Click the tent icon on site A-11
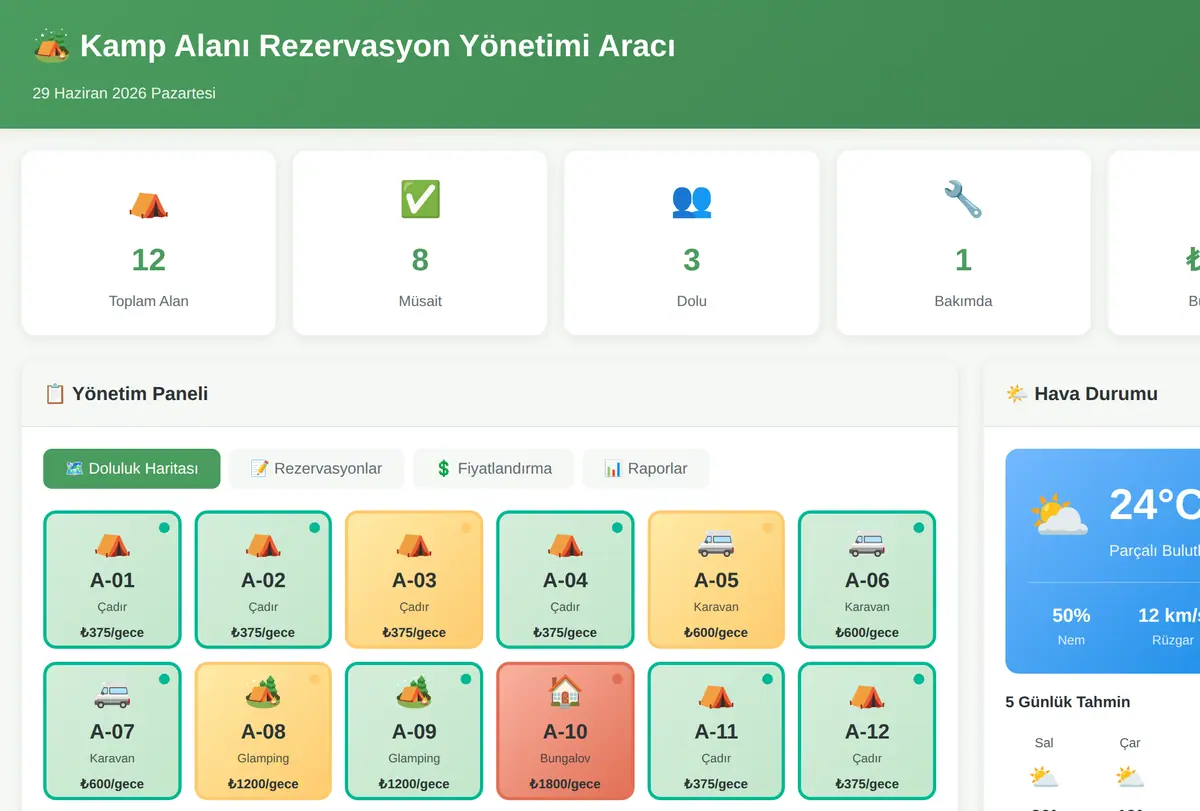Viewport: 1200px width, 811px height. tap(716, 695)
